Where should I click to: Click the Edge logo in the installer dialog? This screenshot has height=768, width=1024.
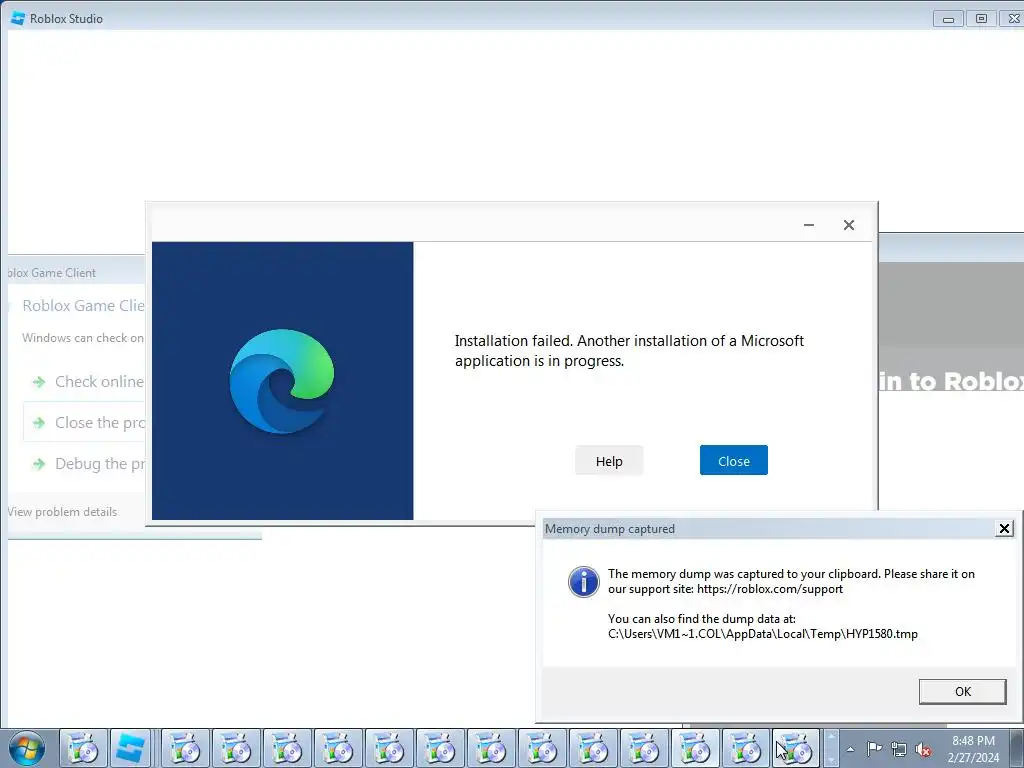click(282, 381)
